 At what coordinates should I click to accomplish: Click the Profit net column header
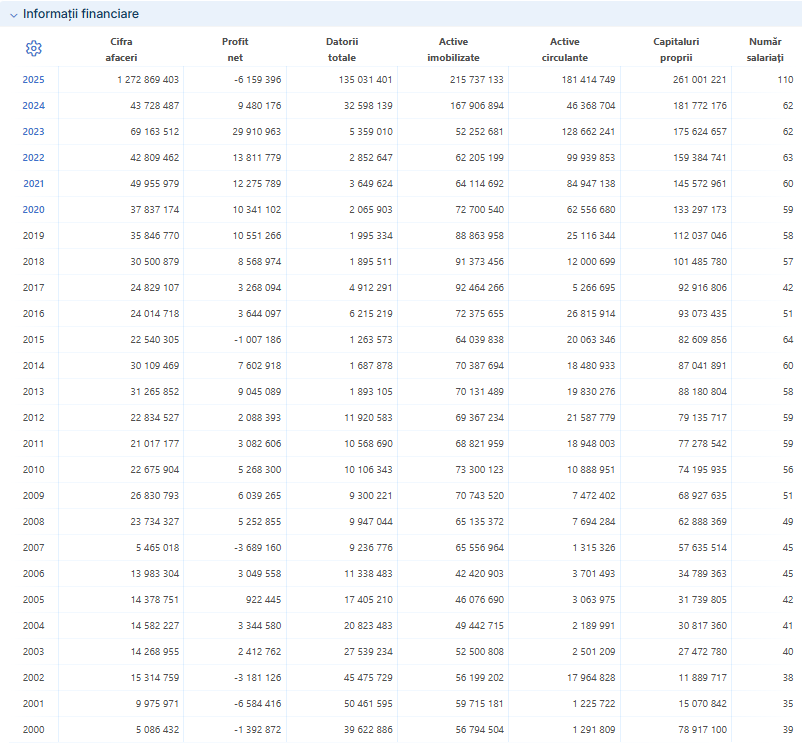(235, 50)
